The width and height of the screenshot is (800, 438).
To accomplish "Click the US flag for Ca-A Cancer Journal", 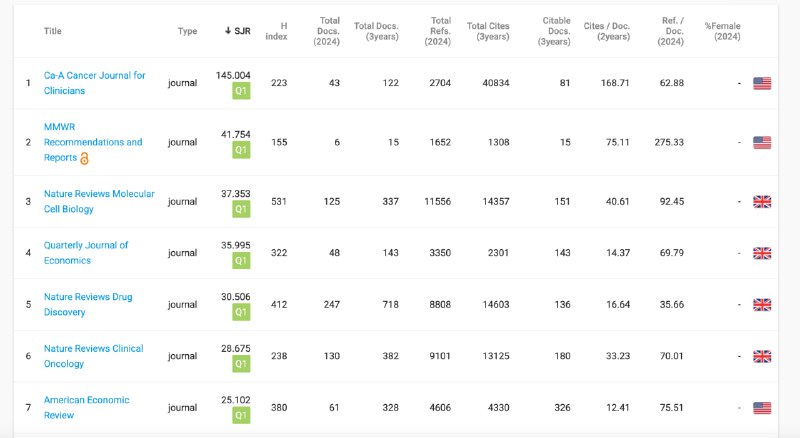I will click(x=762, y=83).
